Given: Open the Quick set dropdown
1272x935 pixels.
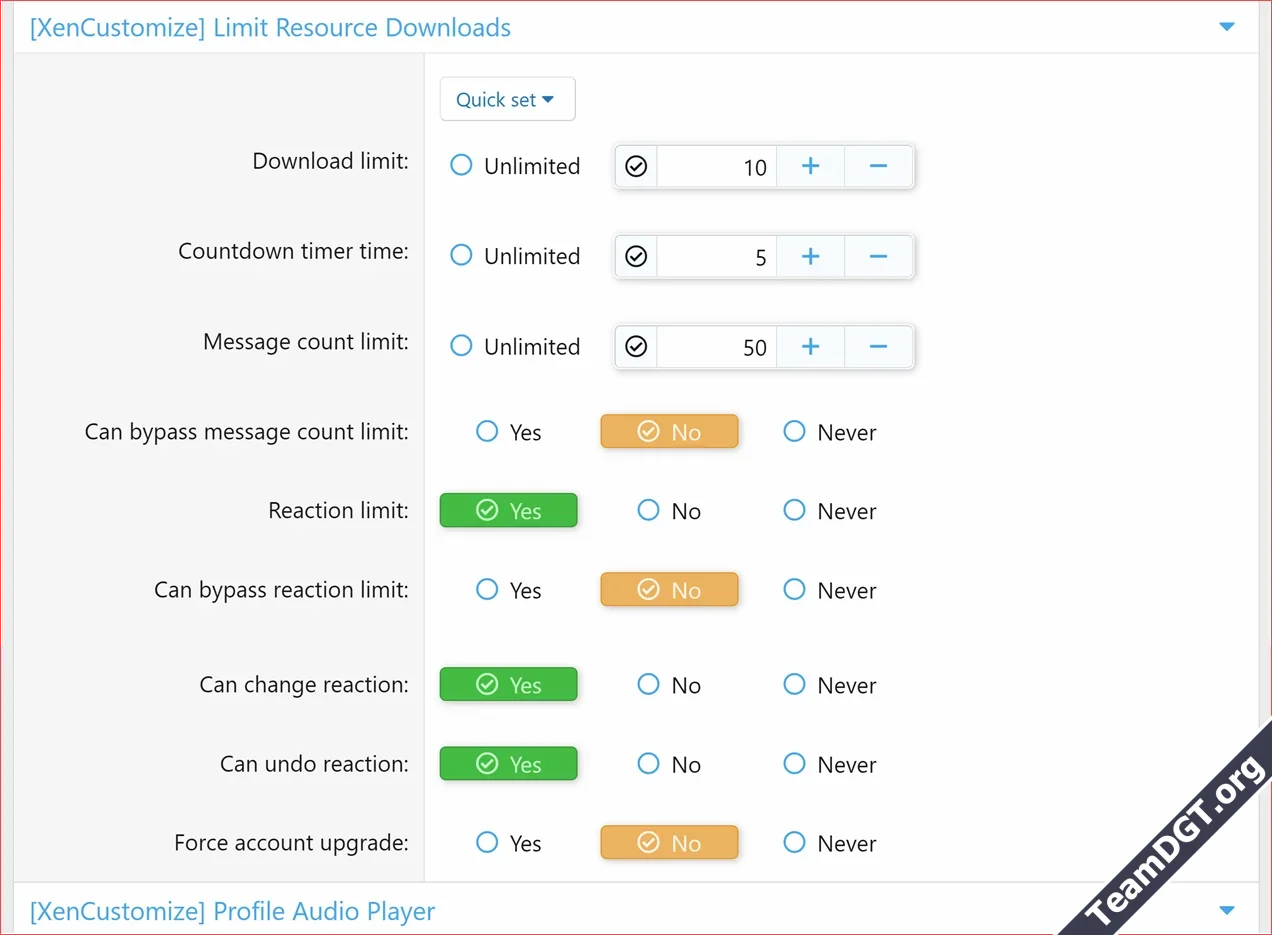Looking at the screenshot, I should [507, 99].
